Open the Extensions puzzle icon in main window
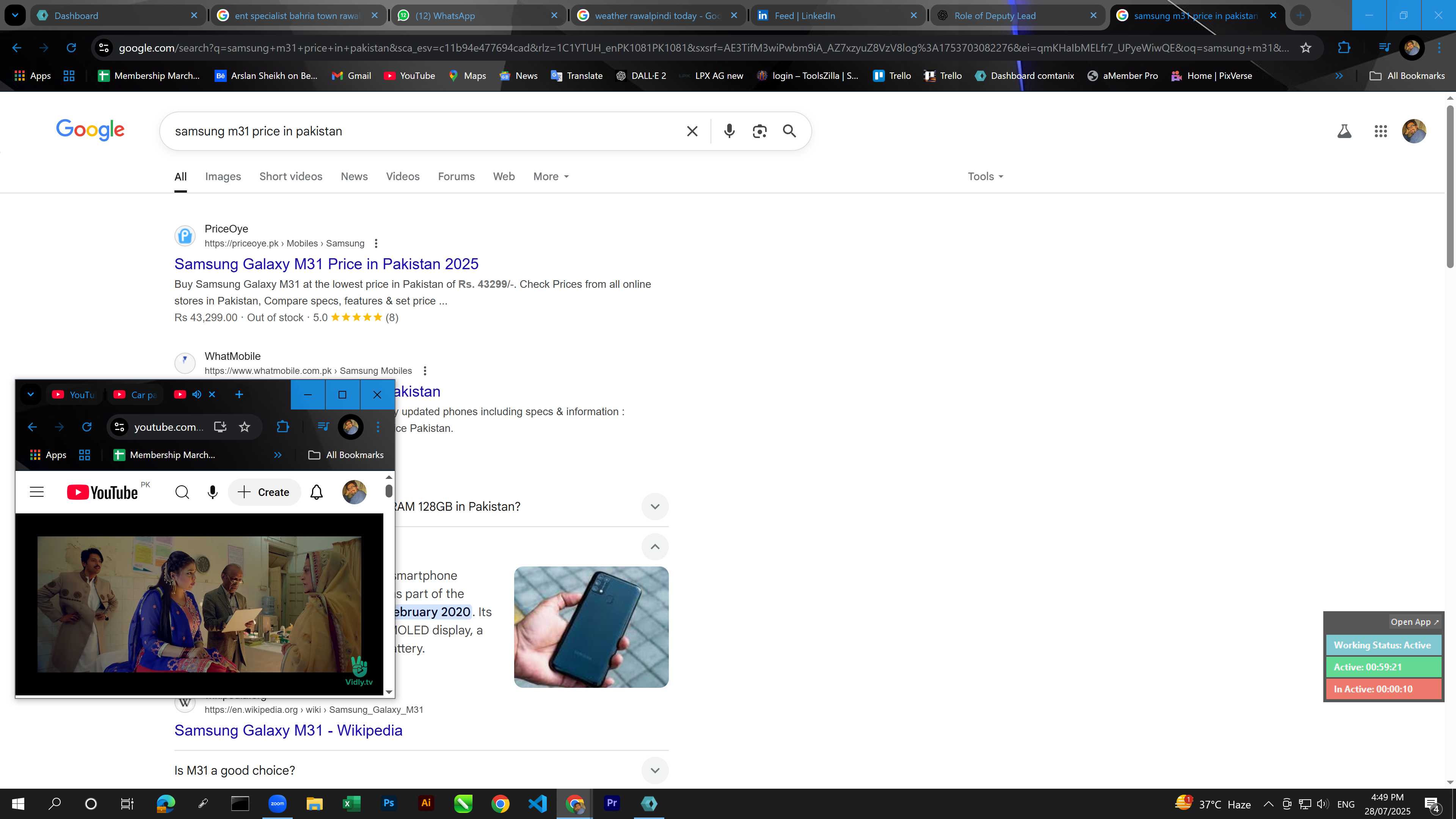 1344,48
